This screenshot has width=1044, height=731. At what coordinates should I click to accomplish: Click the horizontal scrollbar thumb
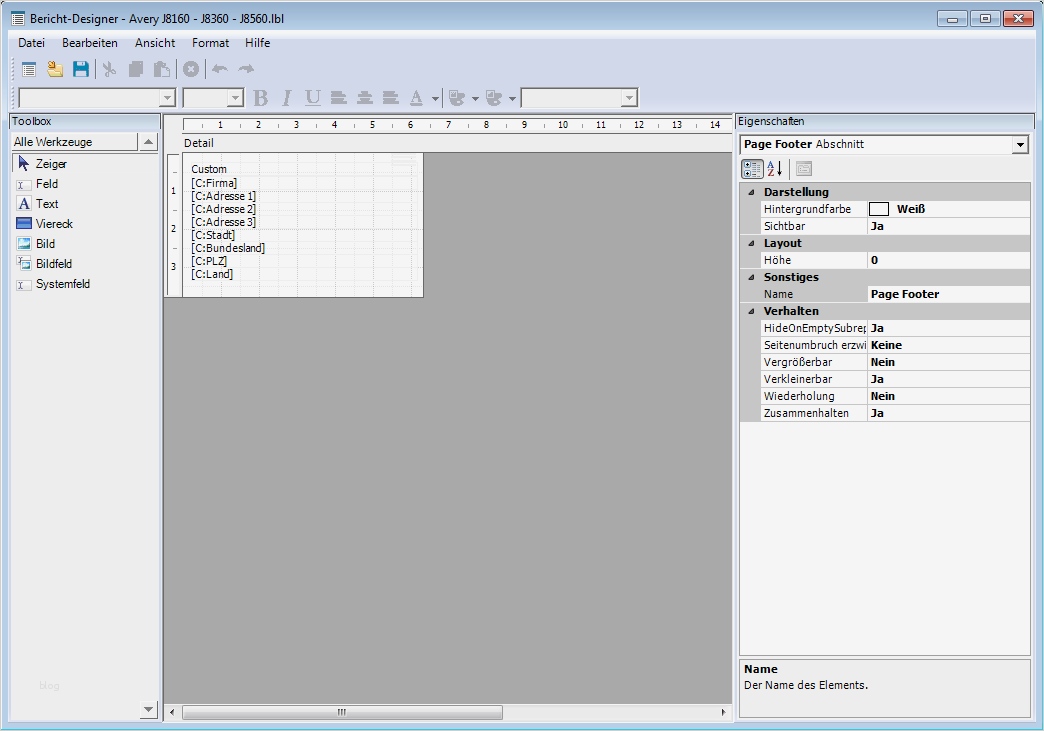pos(342,712)
